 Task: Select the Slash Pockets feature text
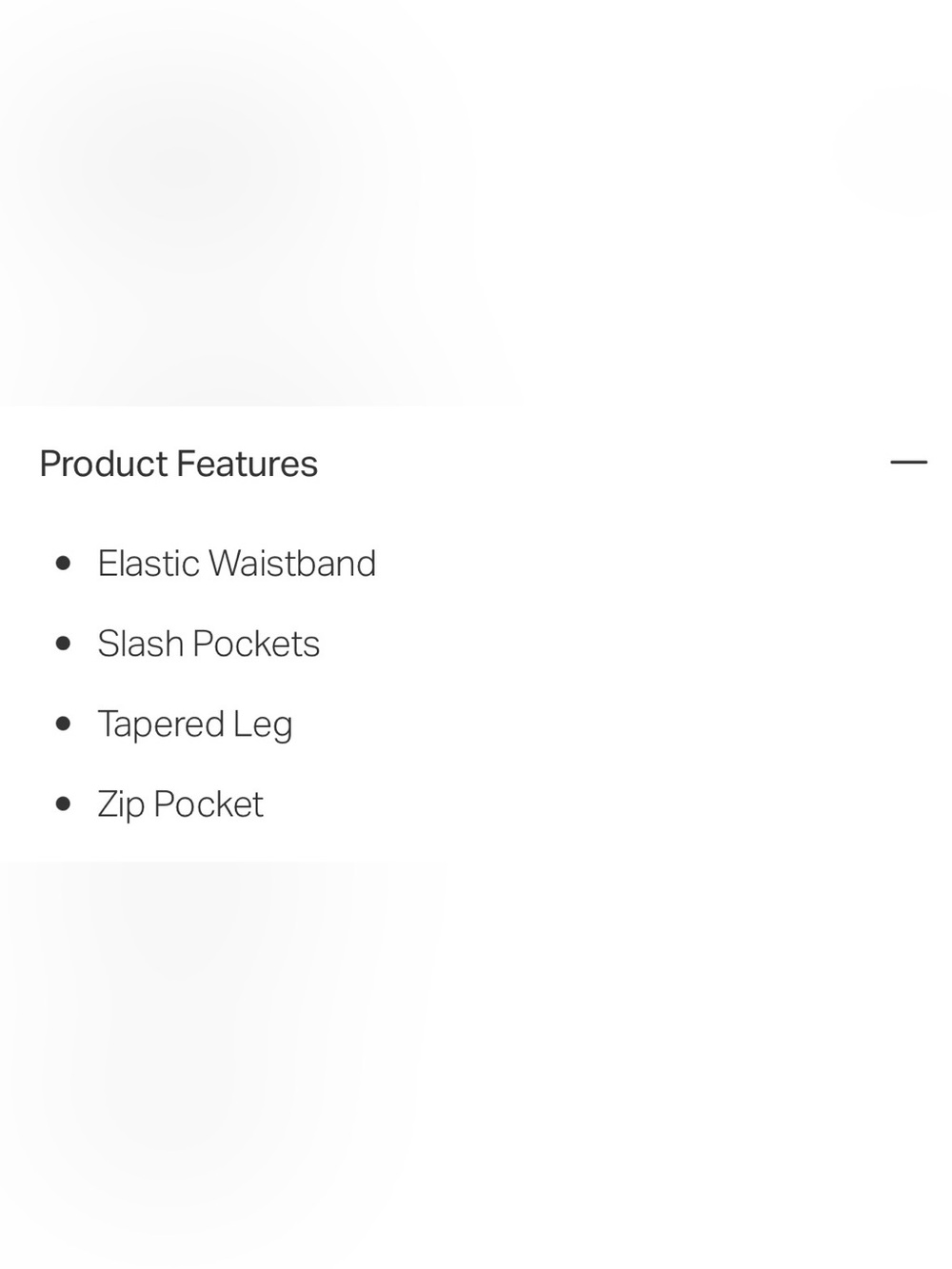click(x=208, y=644)
